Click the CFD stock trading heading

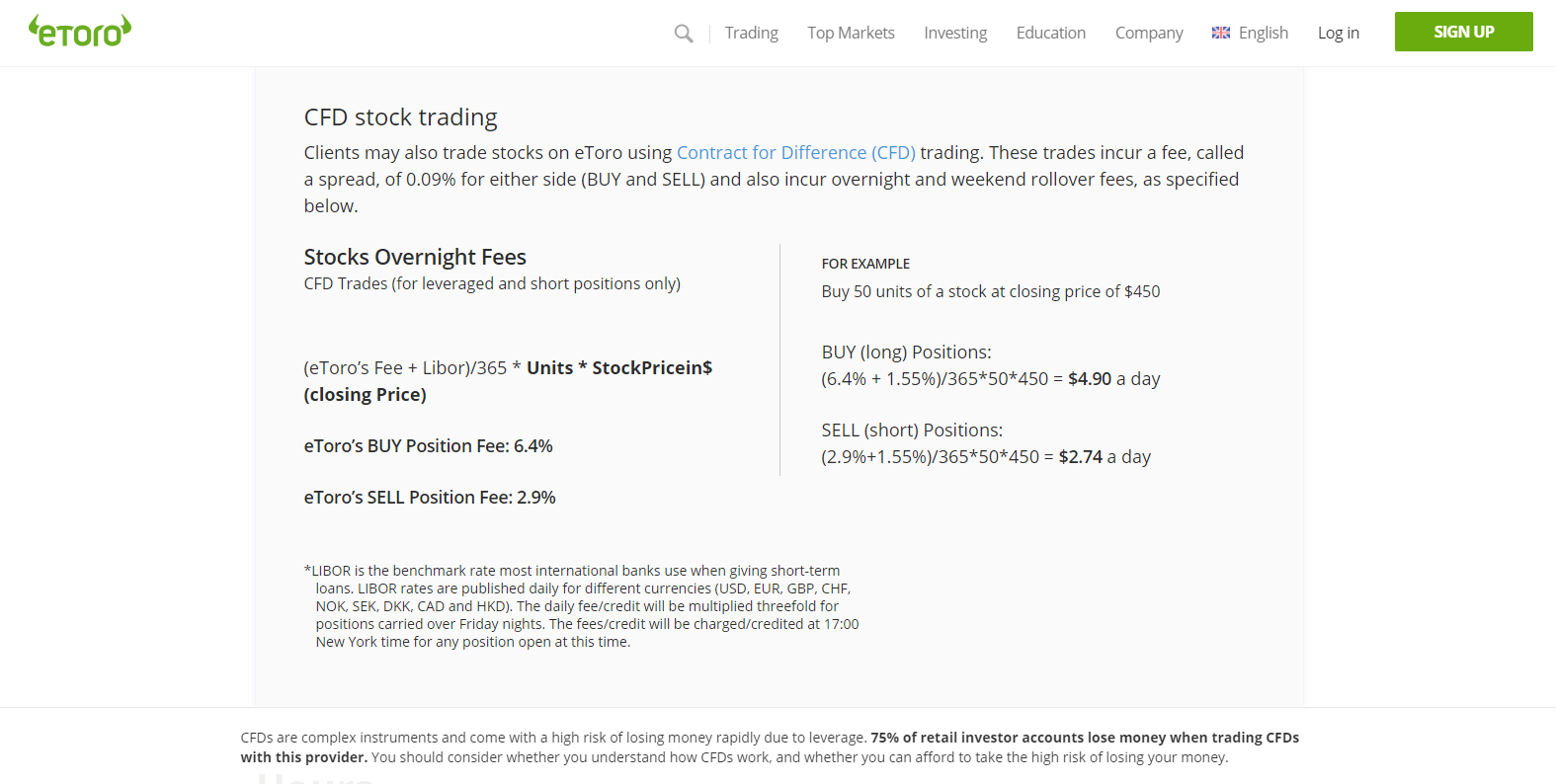(x=400, y=118)
